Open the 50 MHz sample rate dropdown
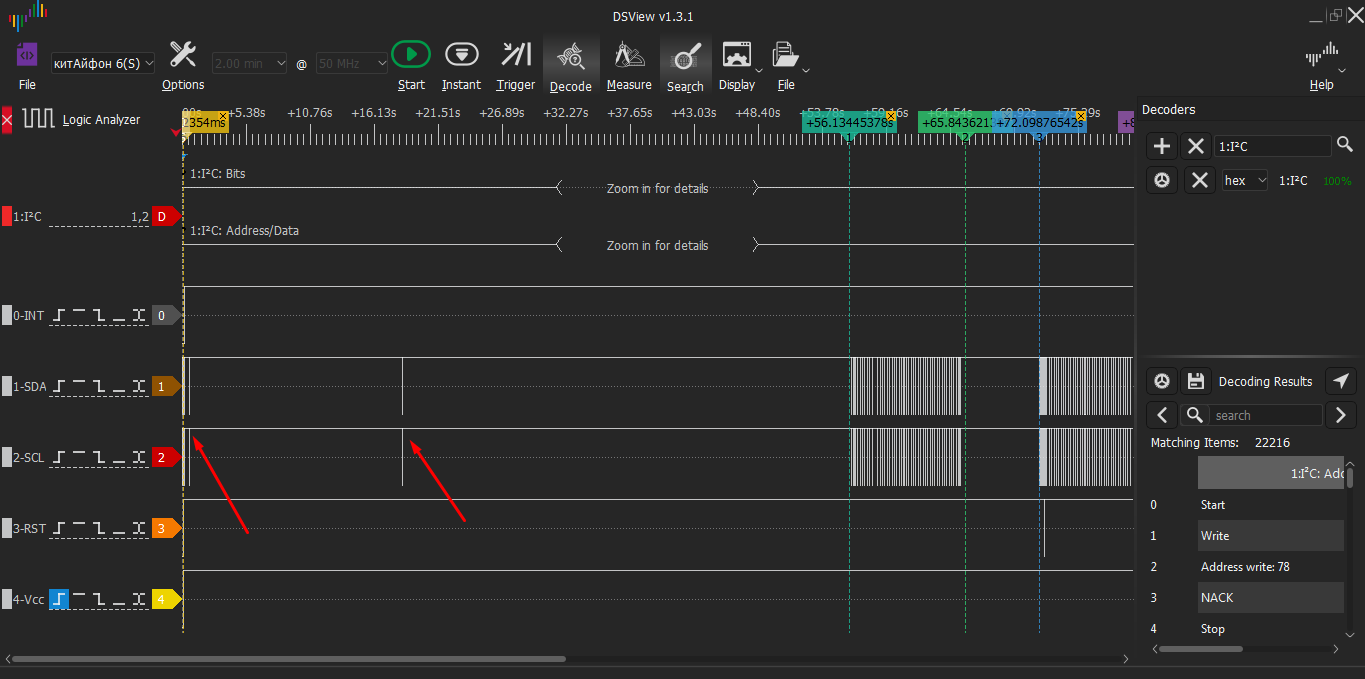The width and height of the screenshot is (1365, 679). pos(351,63)
